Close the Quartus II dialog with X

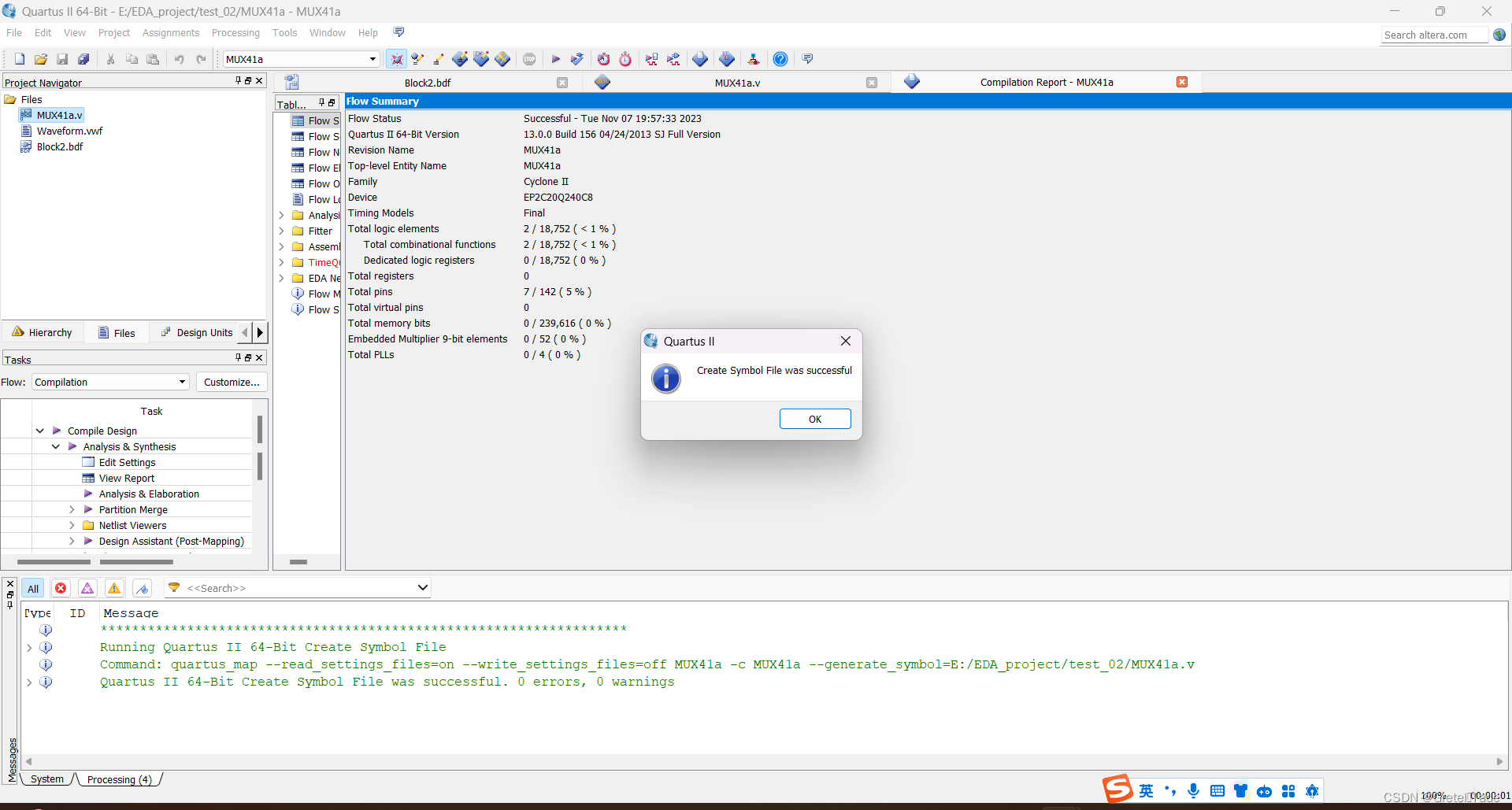coord(846,341)
